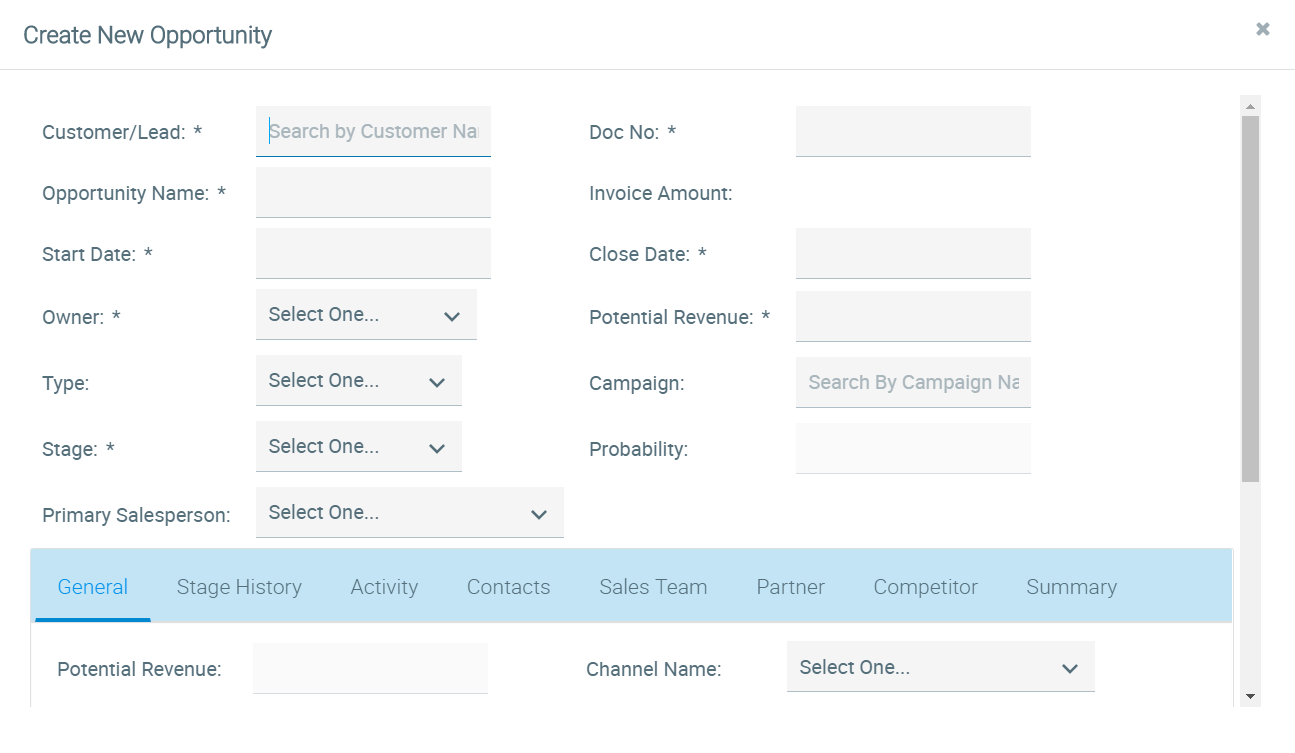Close the Create New Opportunity dialog
The image size is (1295, 753).
pos(1263,29)
